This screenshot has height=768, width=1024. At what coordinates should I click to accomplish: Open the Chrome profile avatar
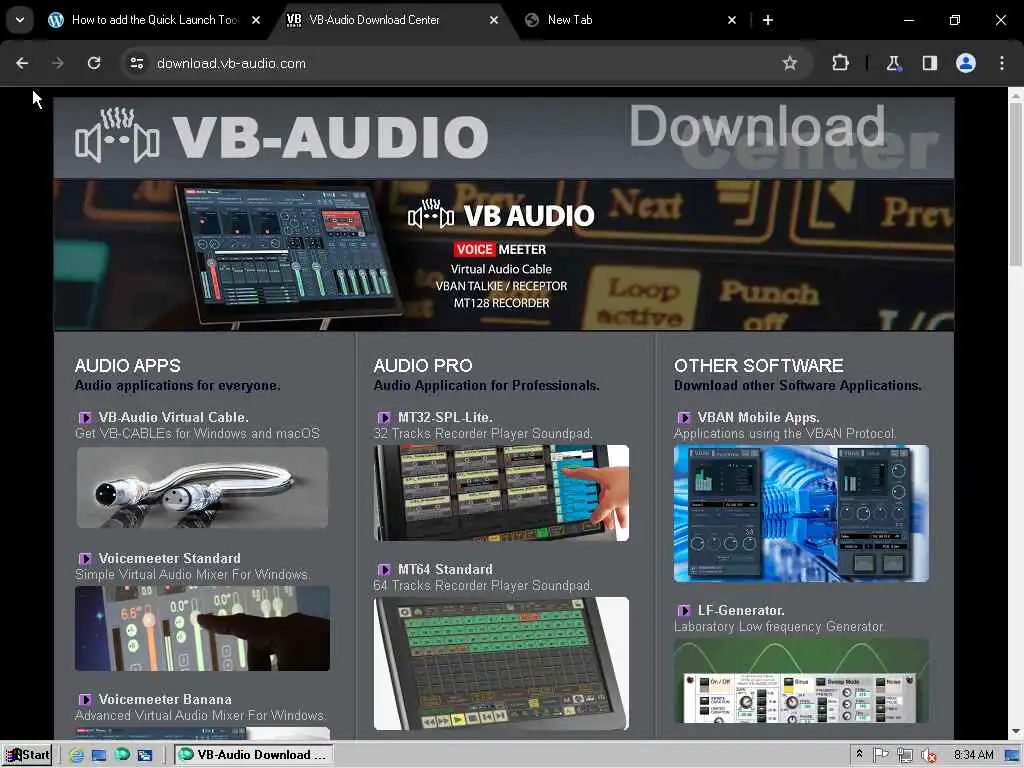966,63
